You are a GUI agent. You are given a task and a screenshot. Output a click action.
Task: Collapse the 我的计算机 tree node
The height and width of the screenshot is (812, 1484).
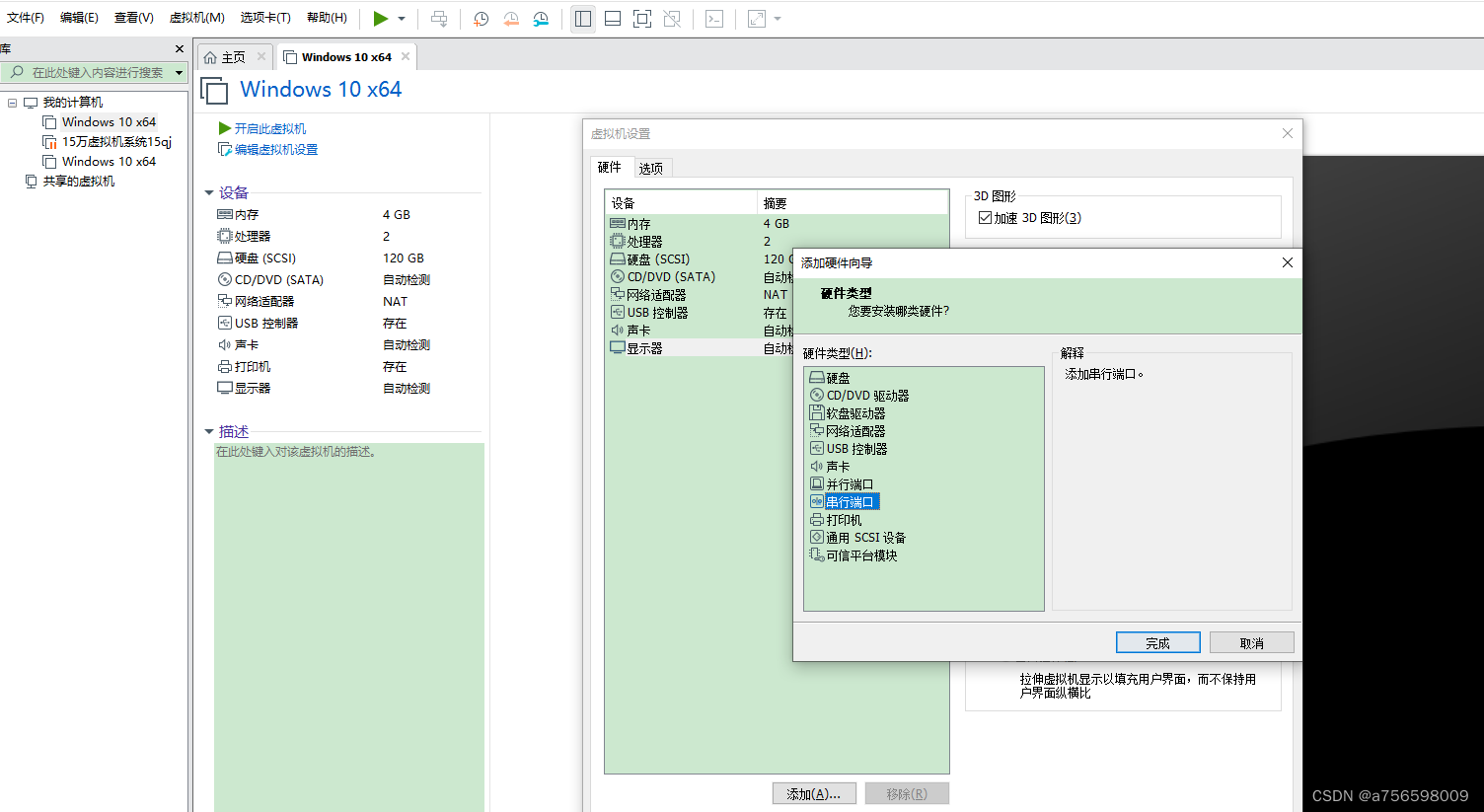pyautogui.click(x=12, y=103)
